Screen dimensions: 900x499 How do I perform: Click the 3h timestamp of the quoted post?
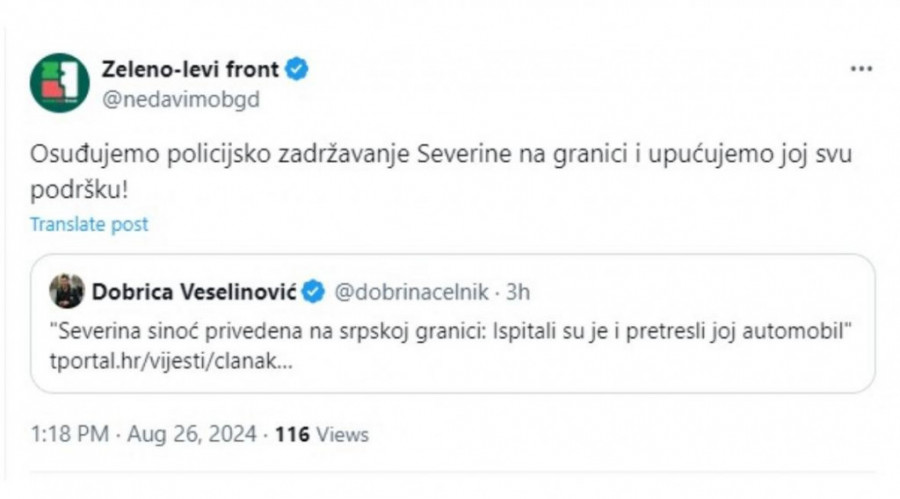[517, 292]
